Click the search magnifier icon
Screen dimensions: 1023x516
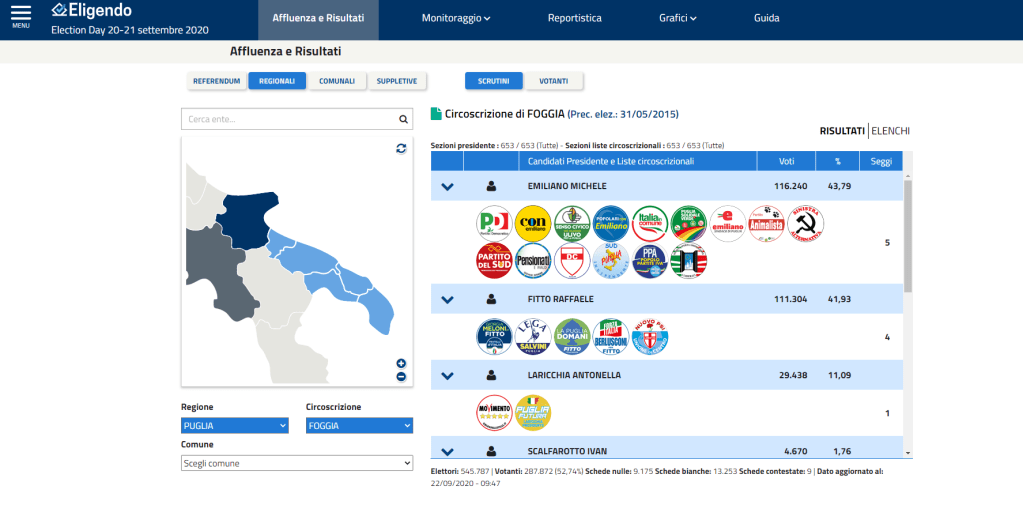(403, 119)
